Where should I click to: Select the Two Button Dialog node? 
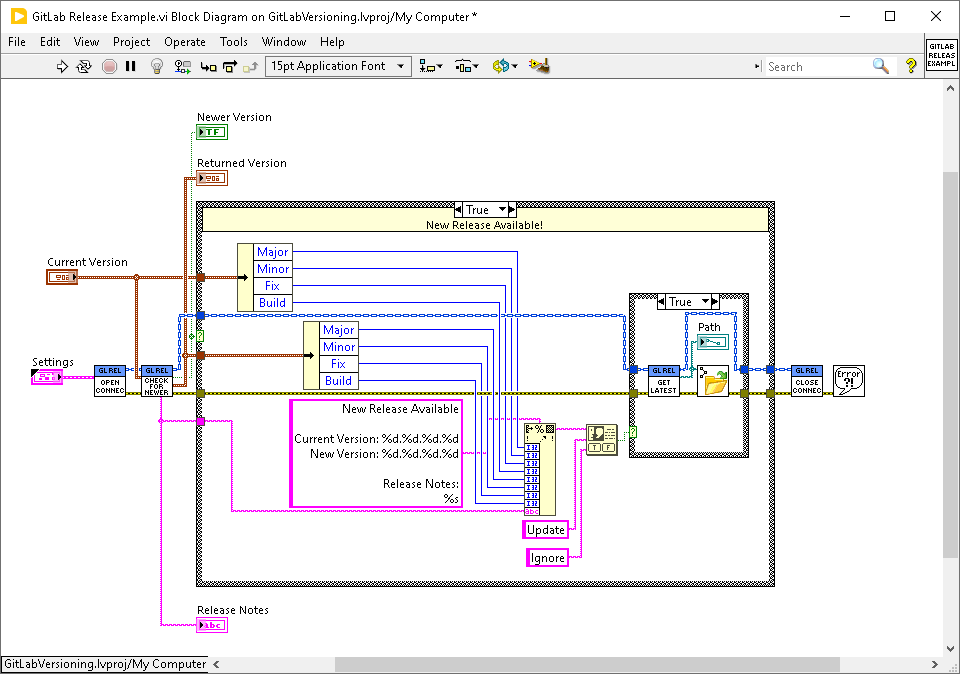[x=602, y=440]
